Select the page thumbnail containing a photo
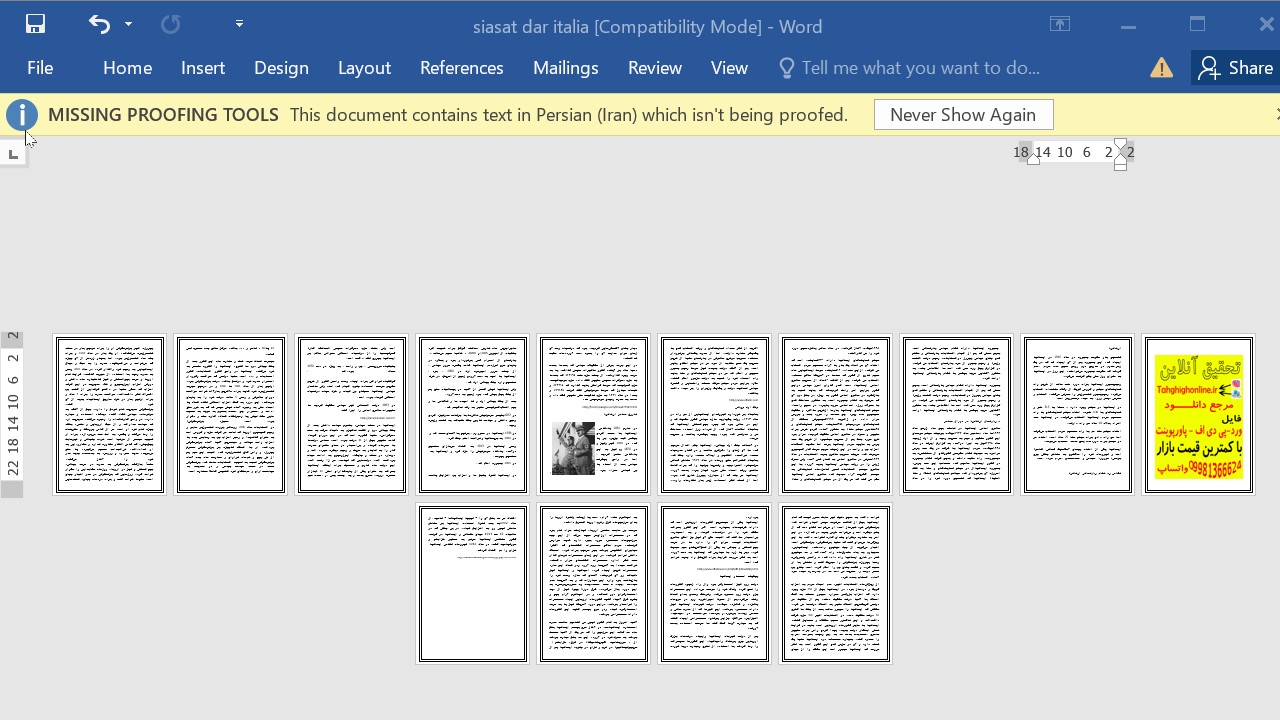1280x720 pixels. [594, 415]
